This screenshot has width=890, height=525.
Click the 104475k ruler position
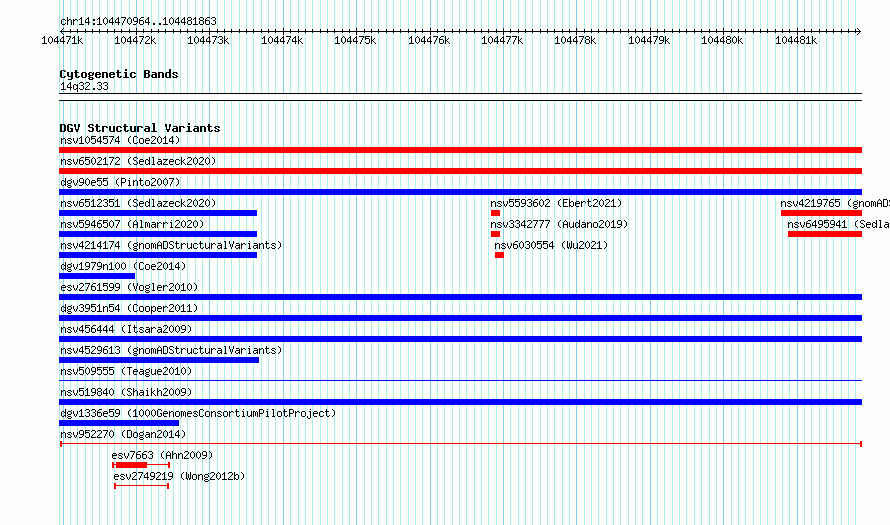tap(355, 40)
